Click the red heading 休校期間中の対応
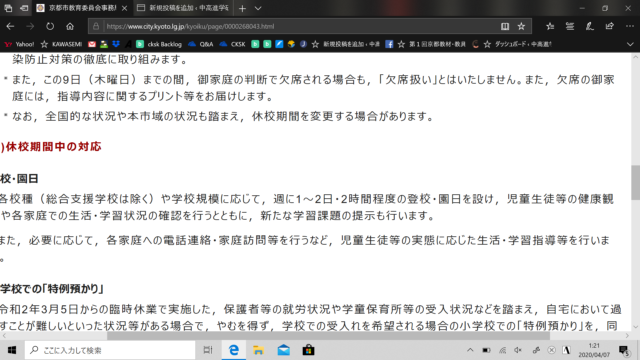Viewport: 640px width, 360px height. pyautogui.click(x=53, y=147)
